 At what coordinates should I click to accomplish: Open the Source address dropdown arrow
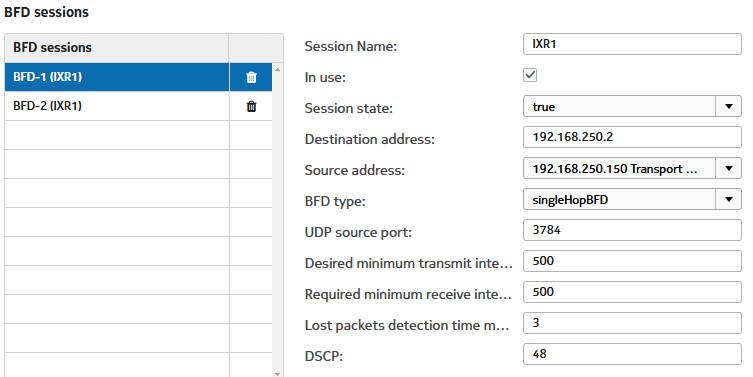729,168
